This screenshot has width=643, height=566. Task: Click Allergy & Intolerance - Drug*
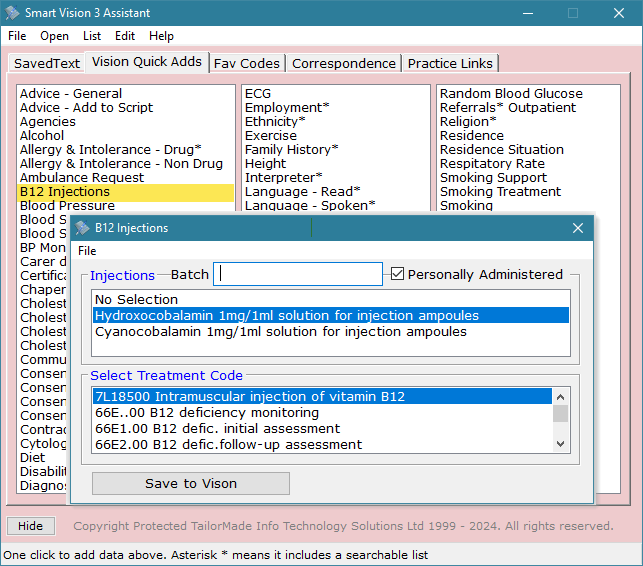pyautogui.click(x=111, y=149)
